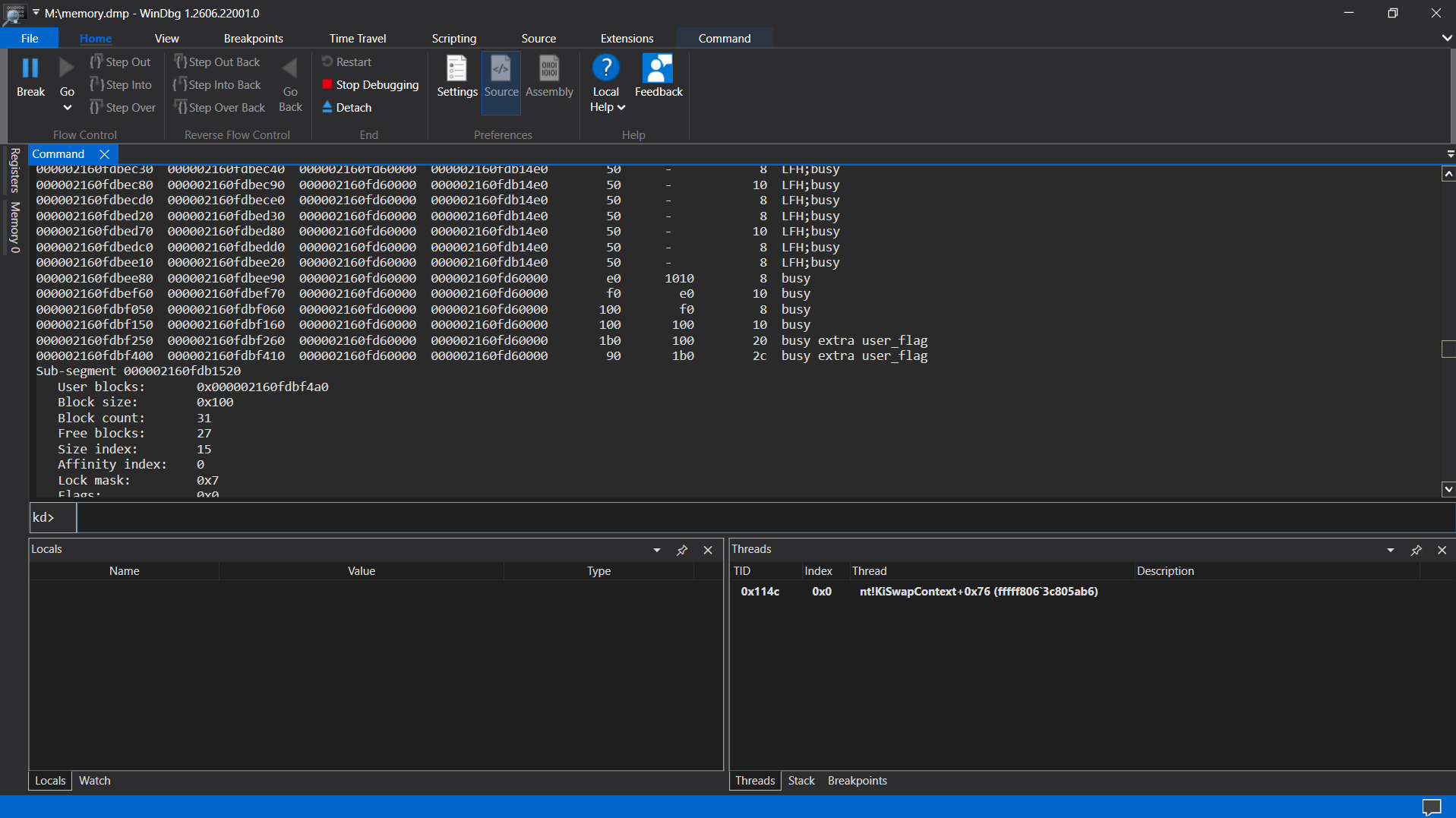This screenshot has height=818, width=1456.
Task: Open the Command window tab list dropdown
Action: coord(1450,154)
